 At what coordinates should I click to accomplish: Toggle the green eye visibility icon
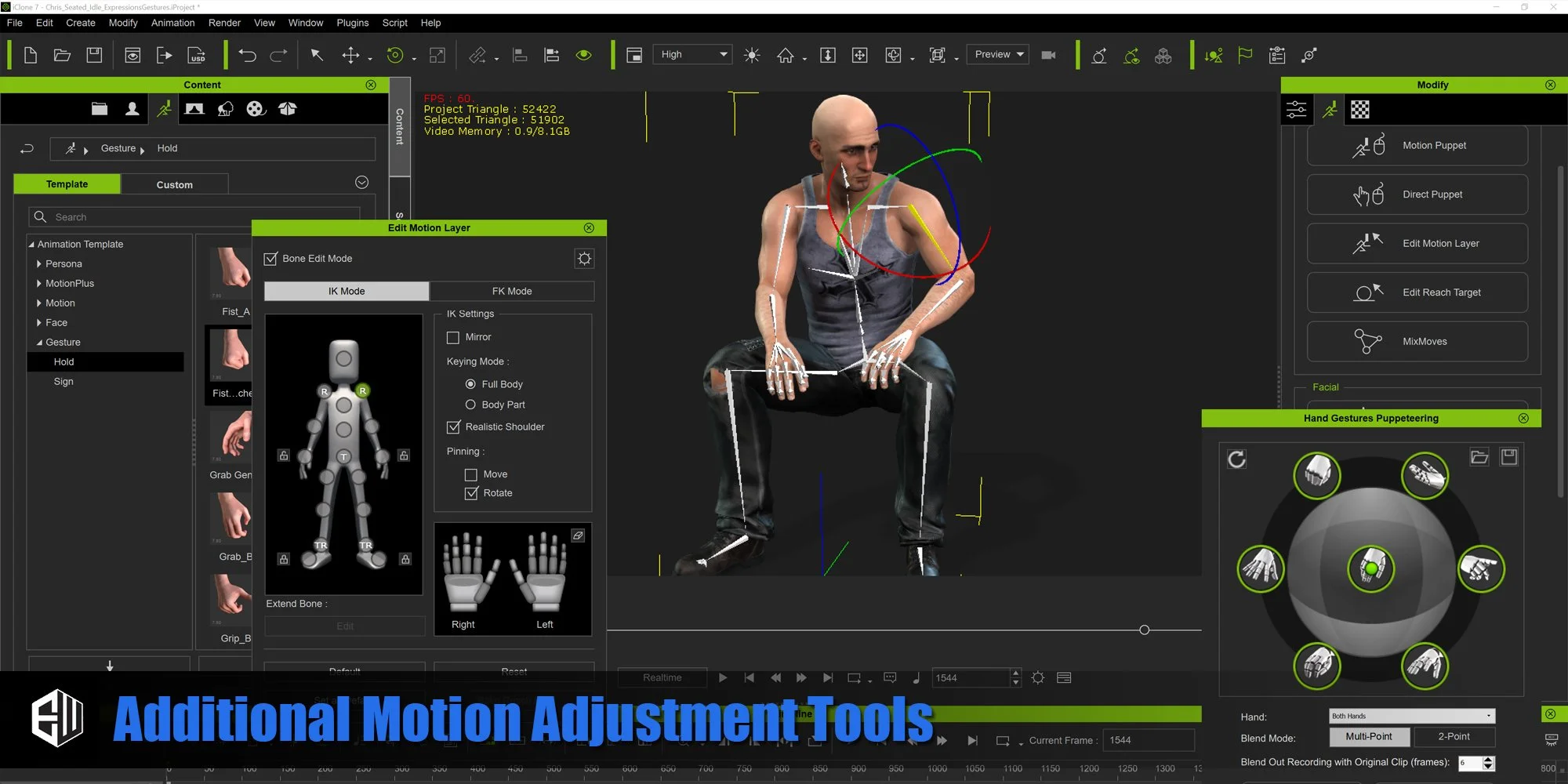click(x=584, y=55)
